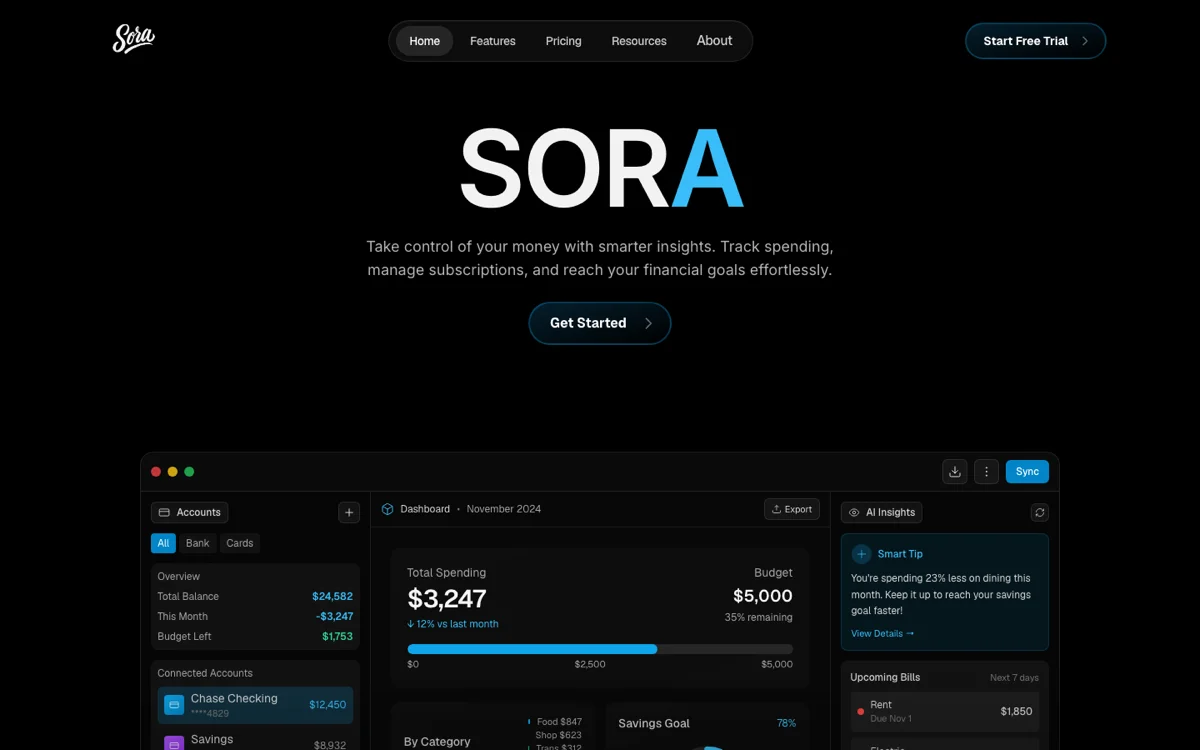The image size is (1200, 750).
Task: Switch to the Bank filter tab
Action: 198,543
